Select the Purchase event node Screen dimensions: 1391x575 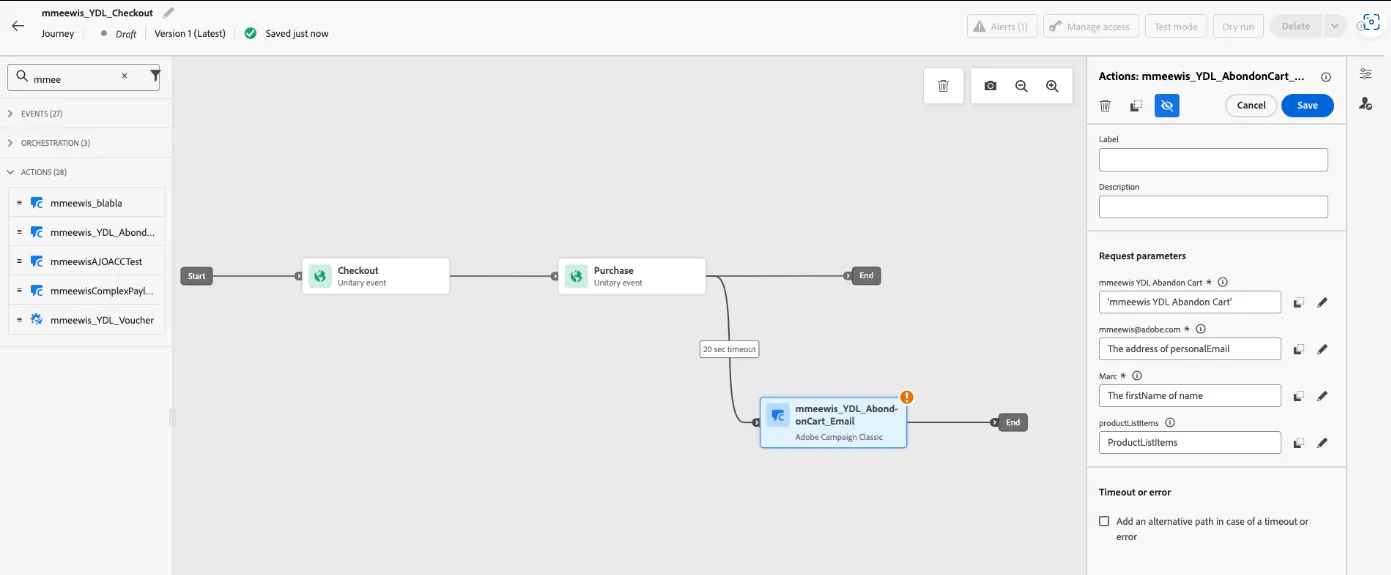click(x=632, y=276)
